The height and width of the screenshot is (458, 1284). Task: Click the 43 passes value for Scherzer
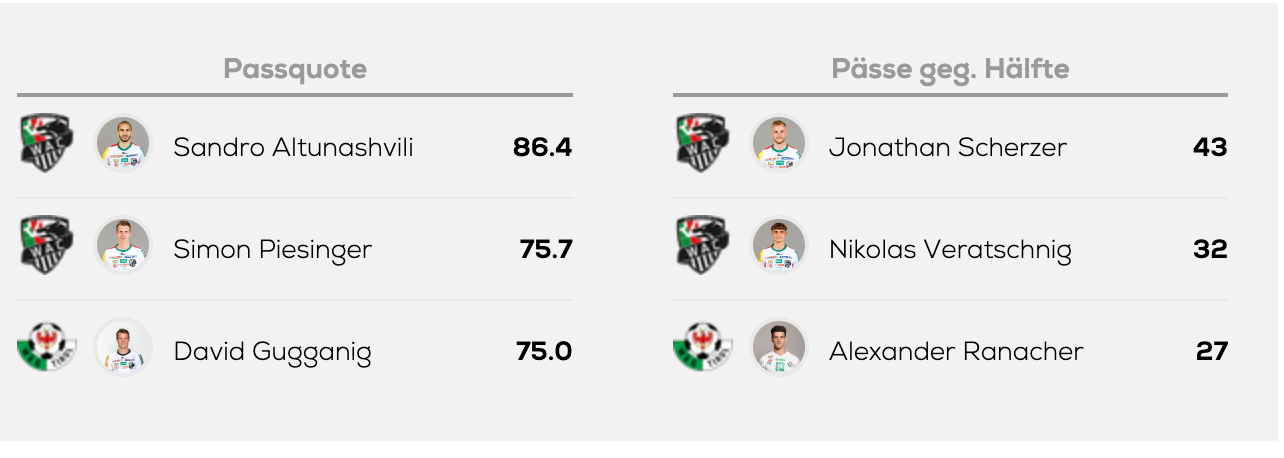pyautogui.click(x=1210, y=147)
